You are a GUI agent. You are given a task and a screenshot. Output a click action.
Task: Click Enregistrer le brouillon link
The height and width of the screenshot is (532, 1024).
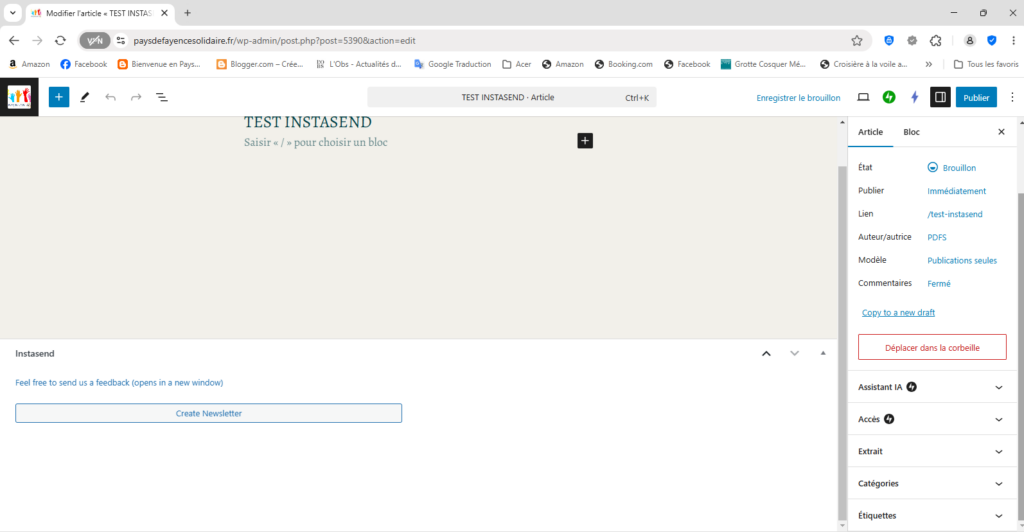798,98
